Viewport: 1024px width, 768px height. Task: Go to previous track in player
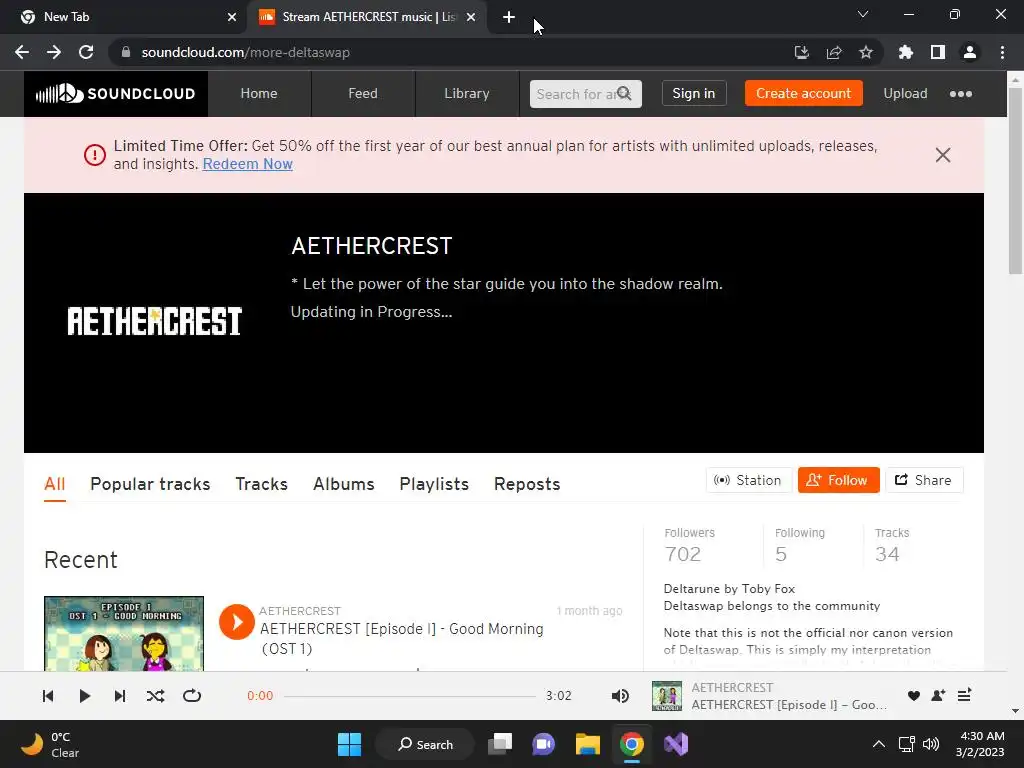pos(48,696)
